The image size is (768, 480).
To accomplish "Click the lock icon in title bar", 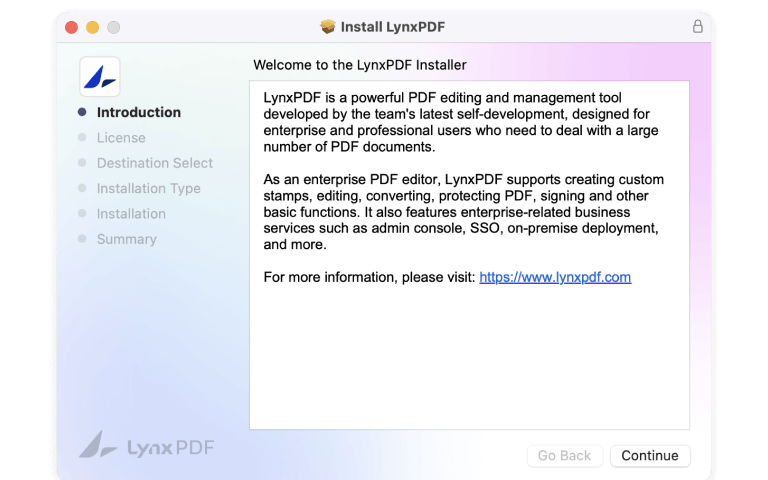I will (x=697, y=27).
